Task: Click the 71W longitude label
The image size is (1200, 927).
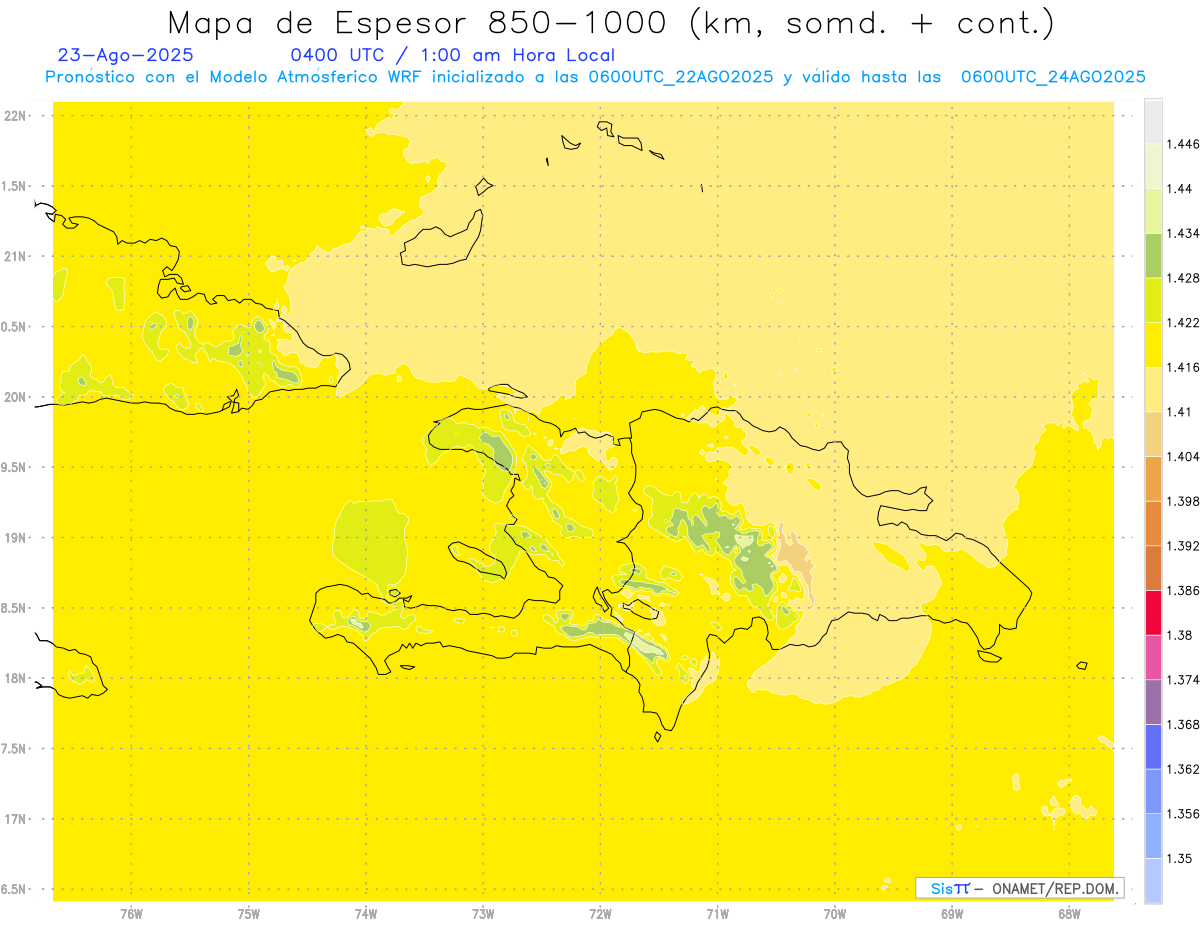Action: pyautogui.click(x=717, y=913)
